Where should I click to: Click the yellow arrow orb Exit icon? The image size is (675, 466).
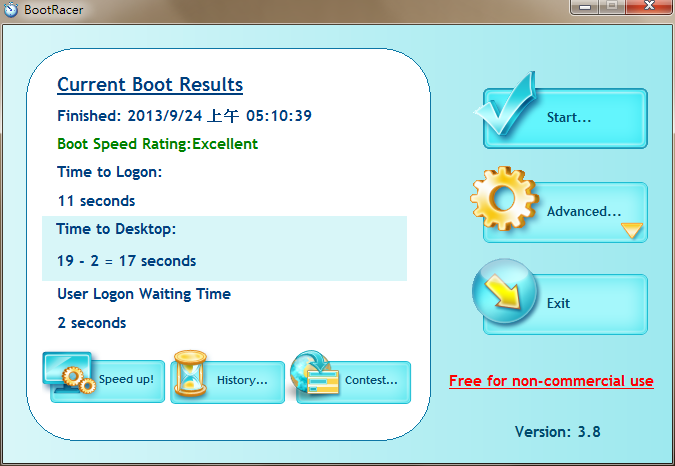[x=504, y=291]
